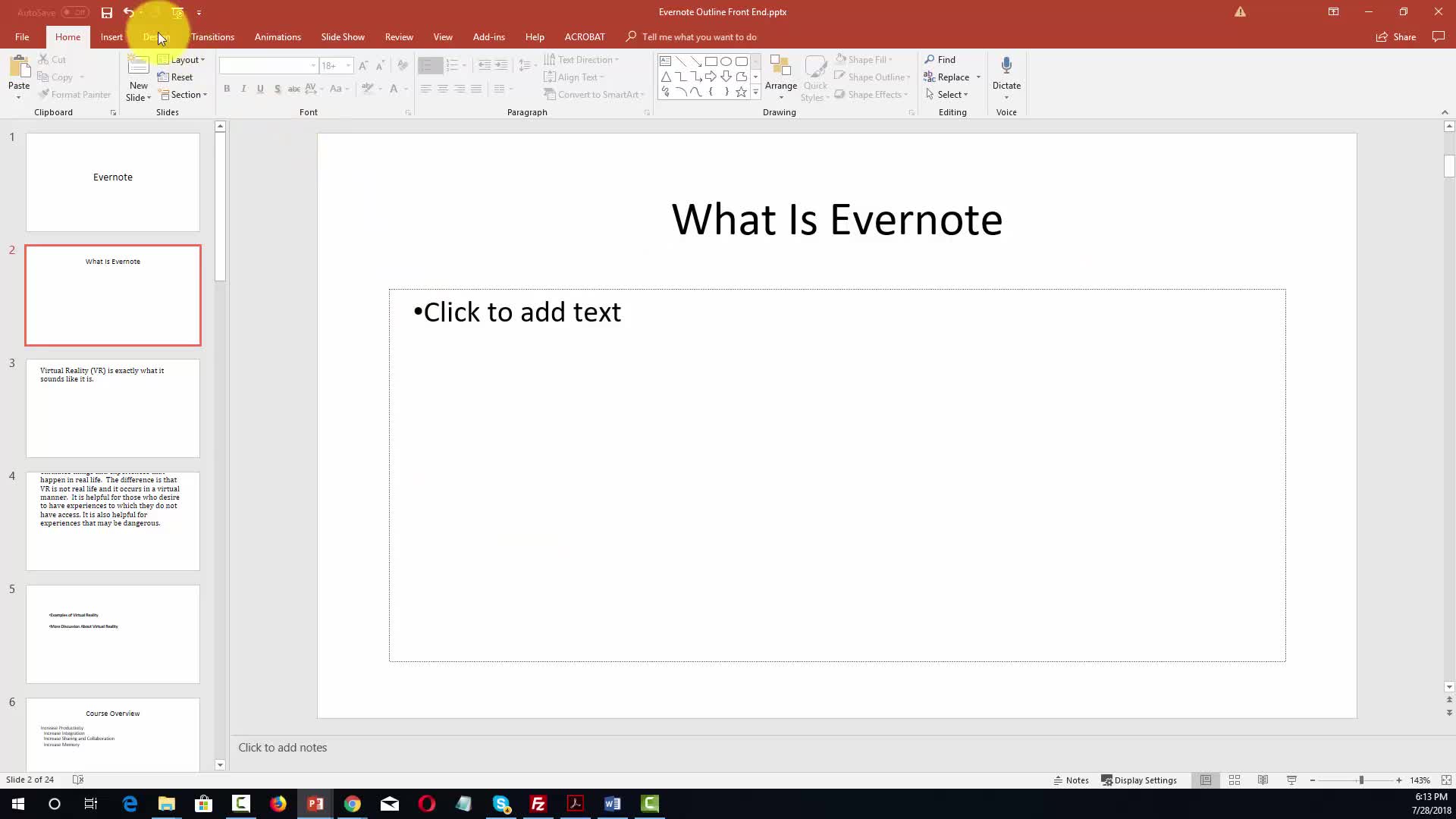
Task: Click the Dictate microphone icon
Action: [1006, 67]
